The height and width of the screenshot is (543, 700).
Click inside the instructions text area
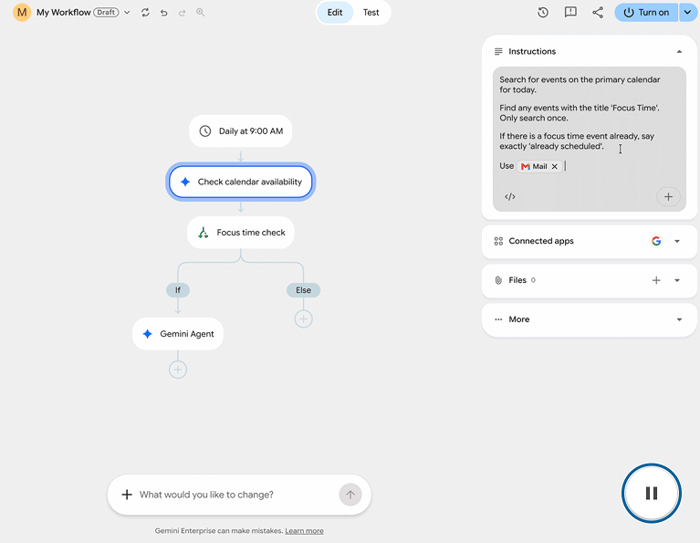point(589,139)
